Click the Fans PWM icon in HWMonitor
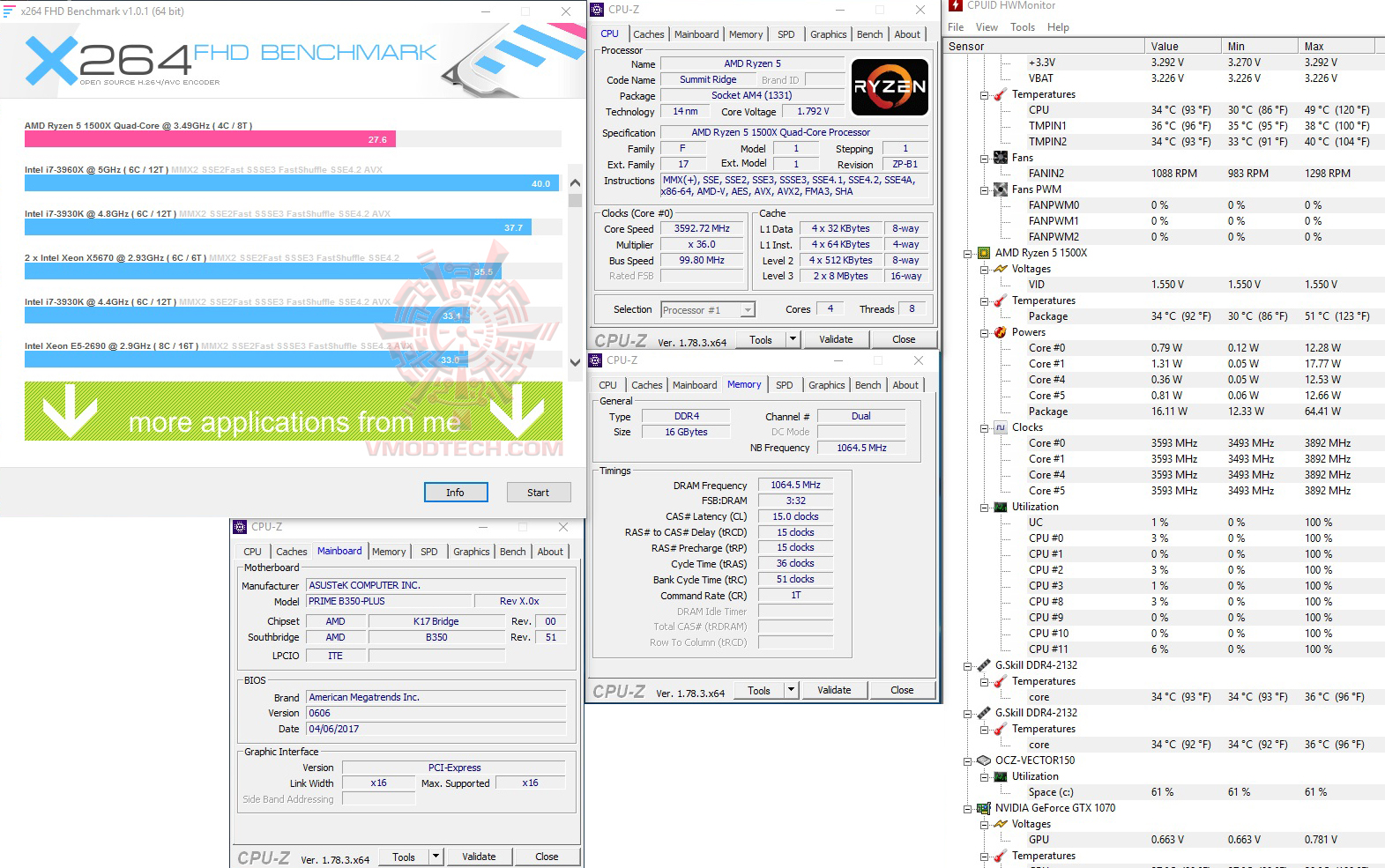This screenshot has width=1385, height=868. (x=1001, y=189)
